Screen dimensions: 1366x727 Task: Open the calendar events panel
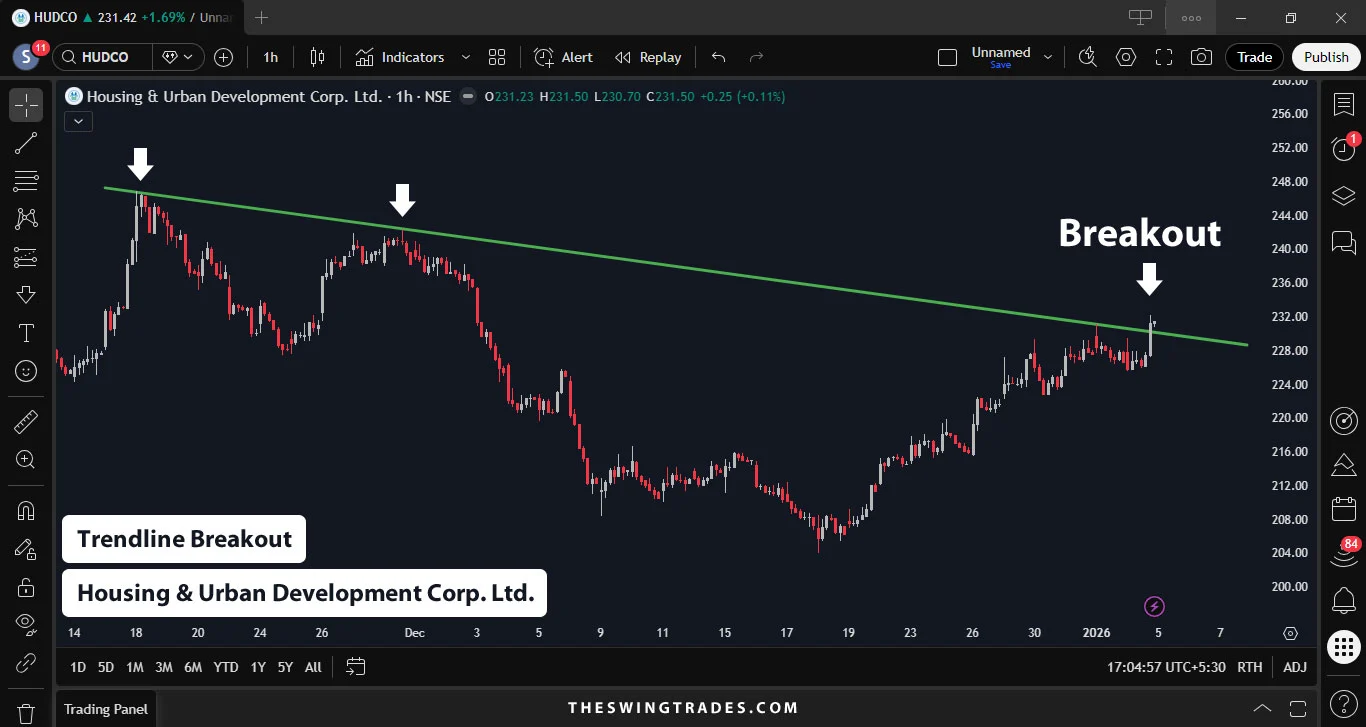tap(1344, 510)
